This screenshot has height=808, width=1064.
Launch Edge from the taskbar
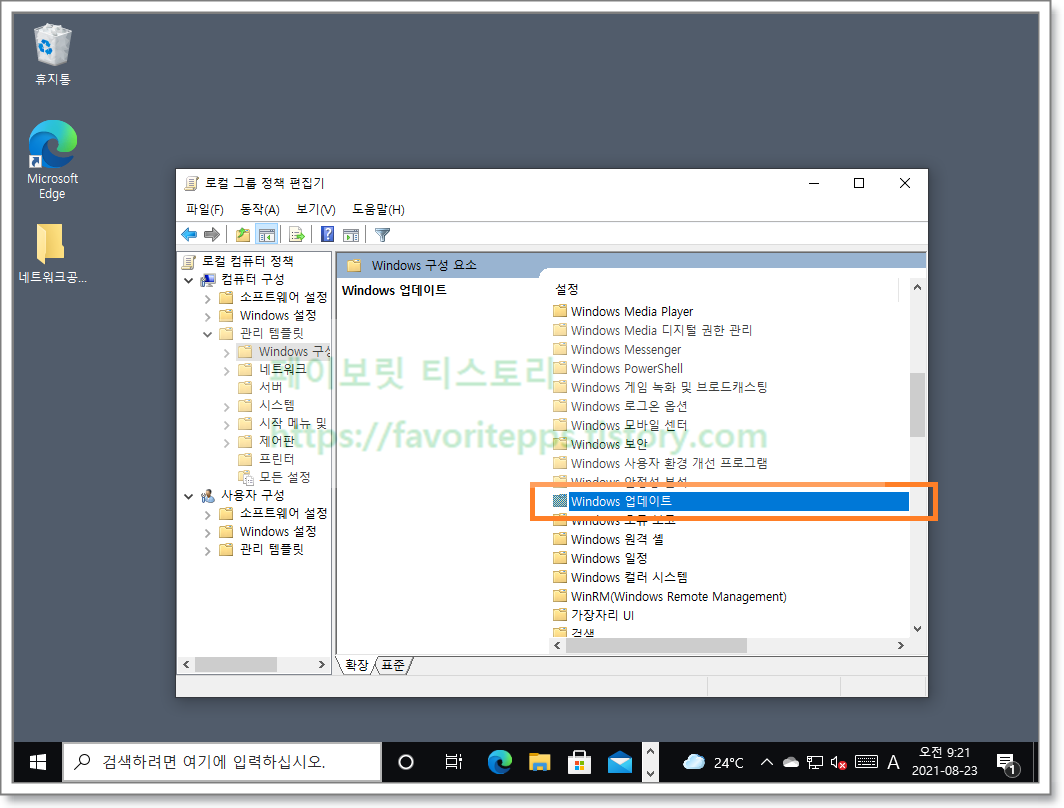click(x=499, y=762)
